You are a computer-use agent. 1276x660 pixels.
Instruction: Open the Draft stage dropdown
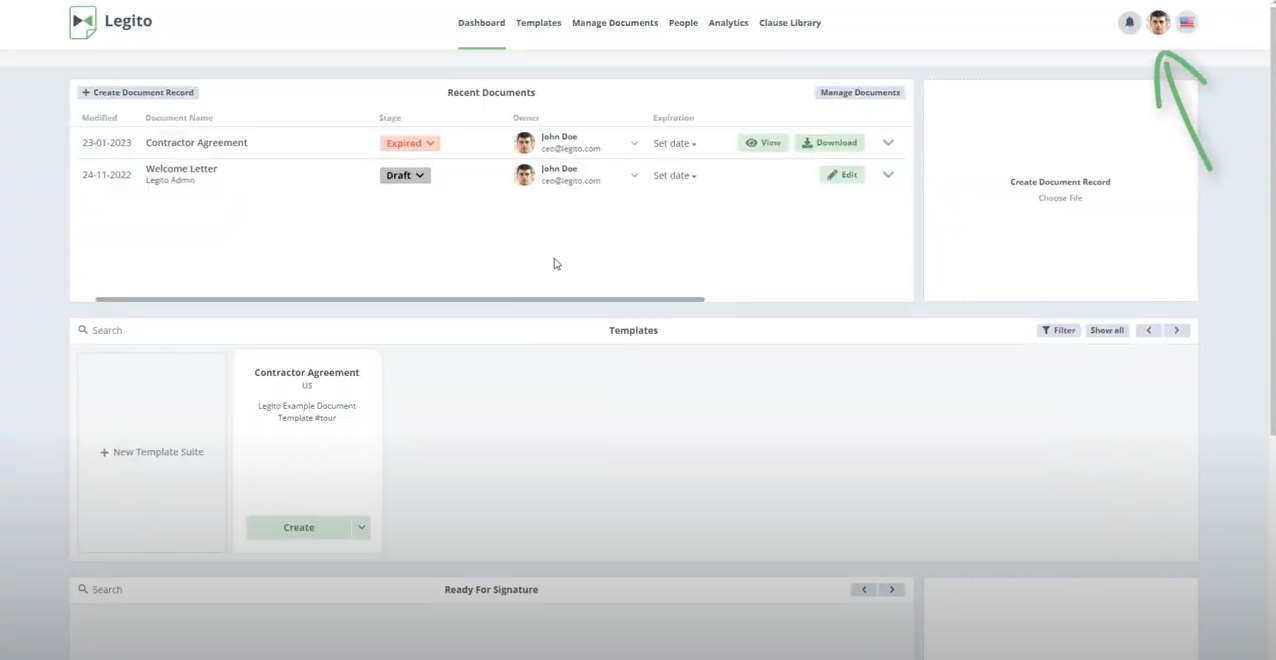(x=405, y=175)
